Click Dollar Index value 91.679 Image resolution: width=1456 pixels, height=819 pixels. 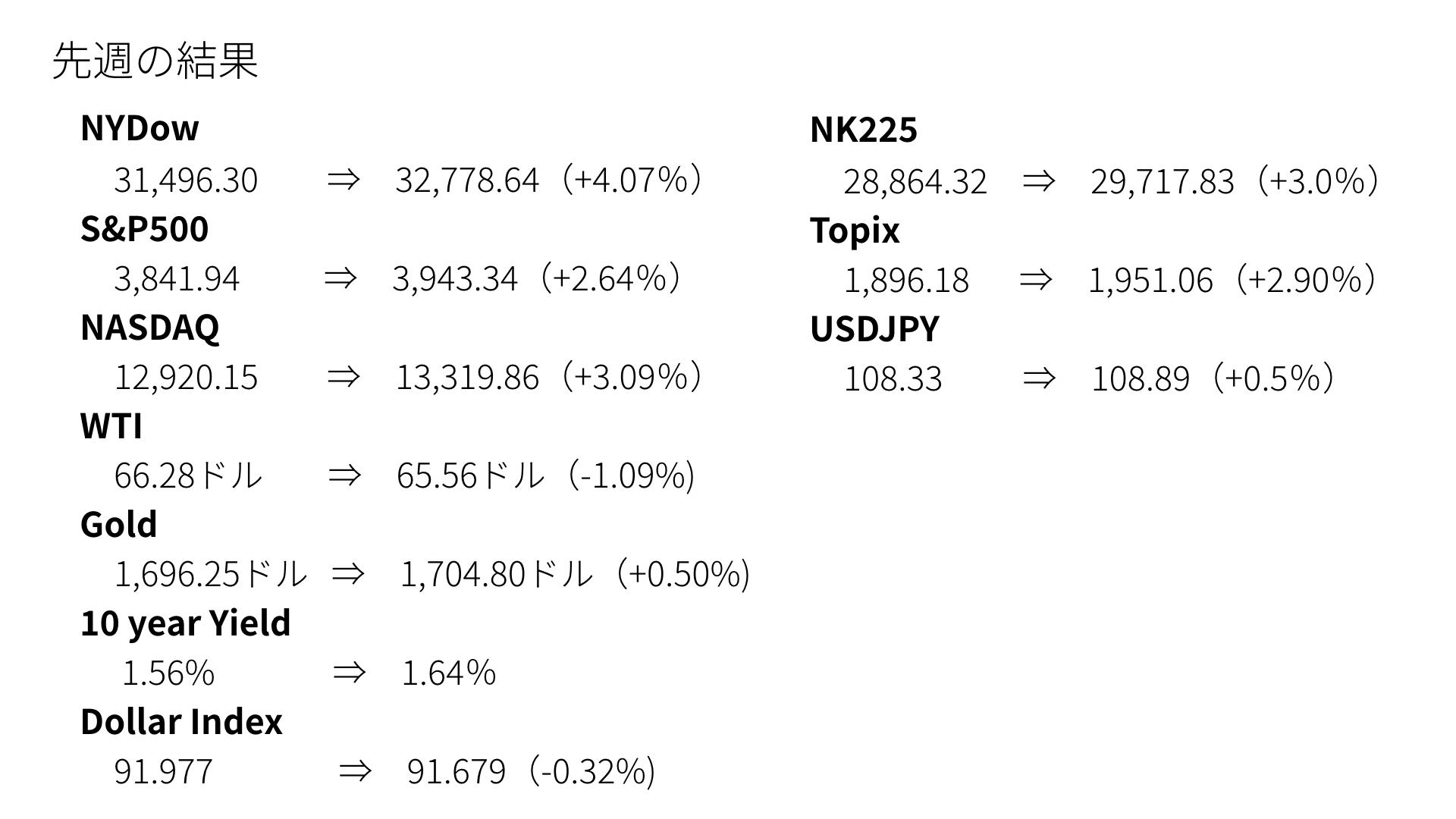[457, 772]
